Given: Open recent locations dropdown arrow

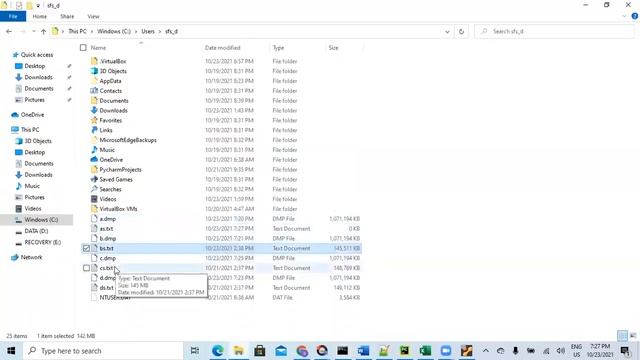Looking at the screenshot, I should pos(33,31).
